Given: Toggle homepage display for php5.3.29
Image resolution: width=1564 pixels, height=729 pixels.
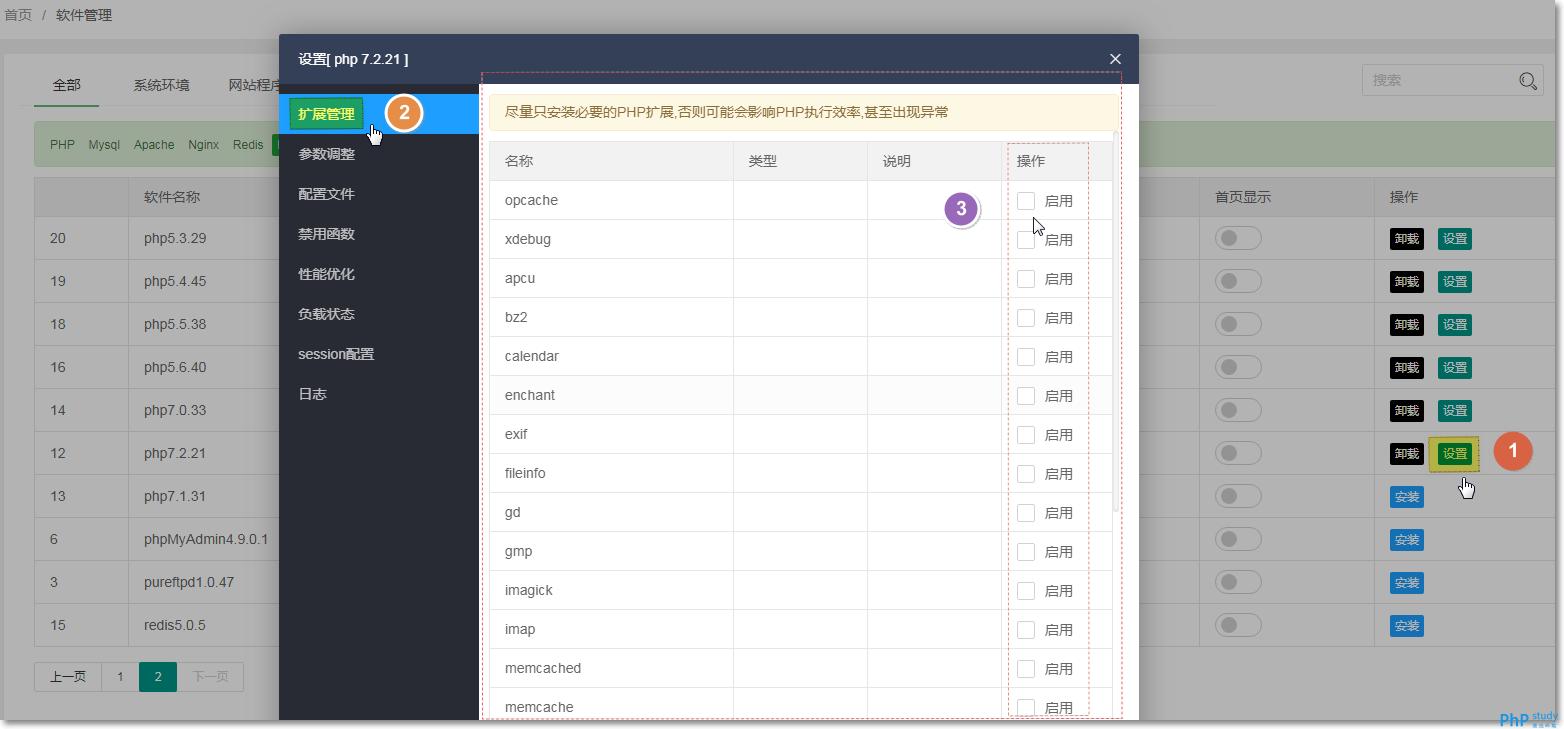Looking at the screenshot, I should [x=1237, y=238].
